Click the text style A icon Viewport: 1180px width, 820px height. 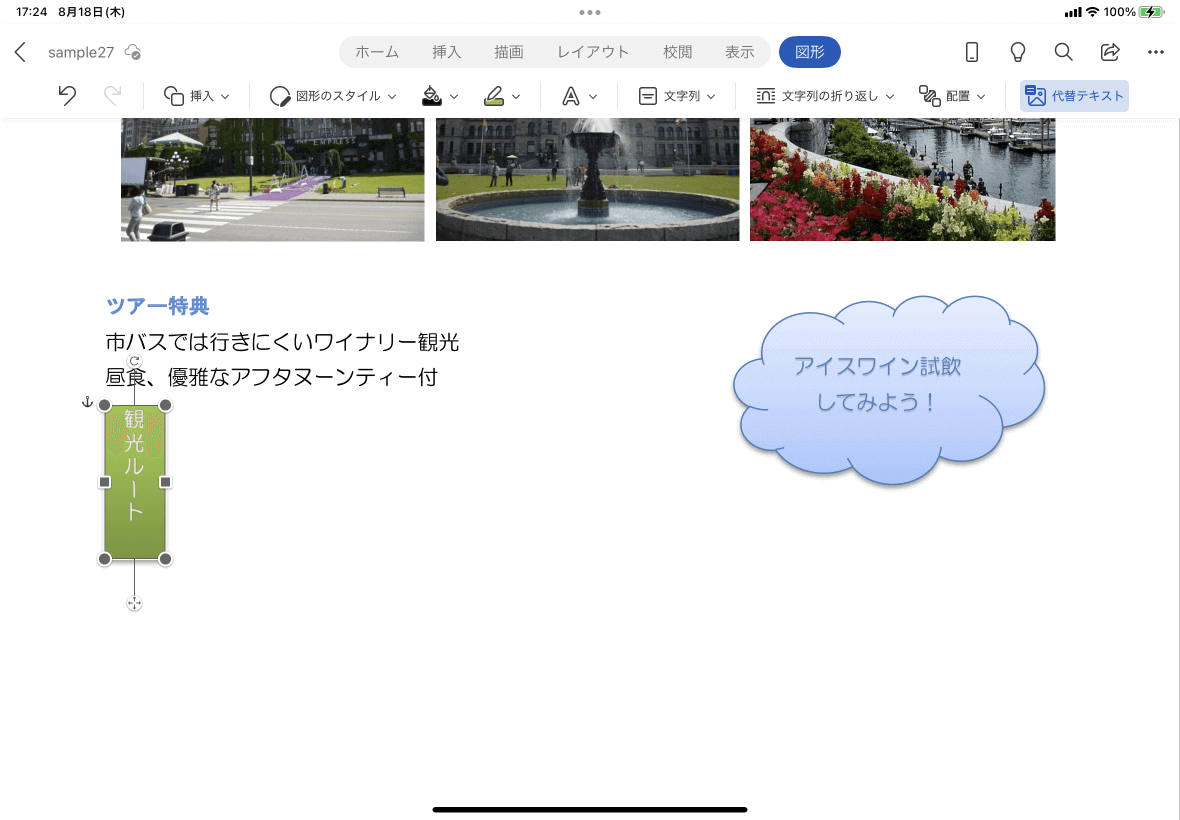click(570, 96)
